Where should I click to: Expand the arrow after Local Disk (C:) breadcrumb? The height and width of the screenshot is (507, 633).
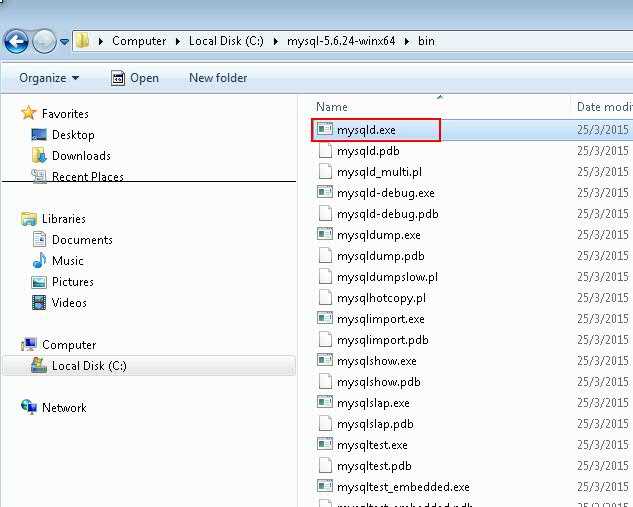(x=276, y=41)
